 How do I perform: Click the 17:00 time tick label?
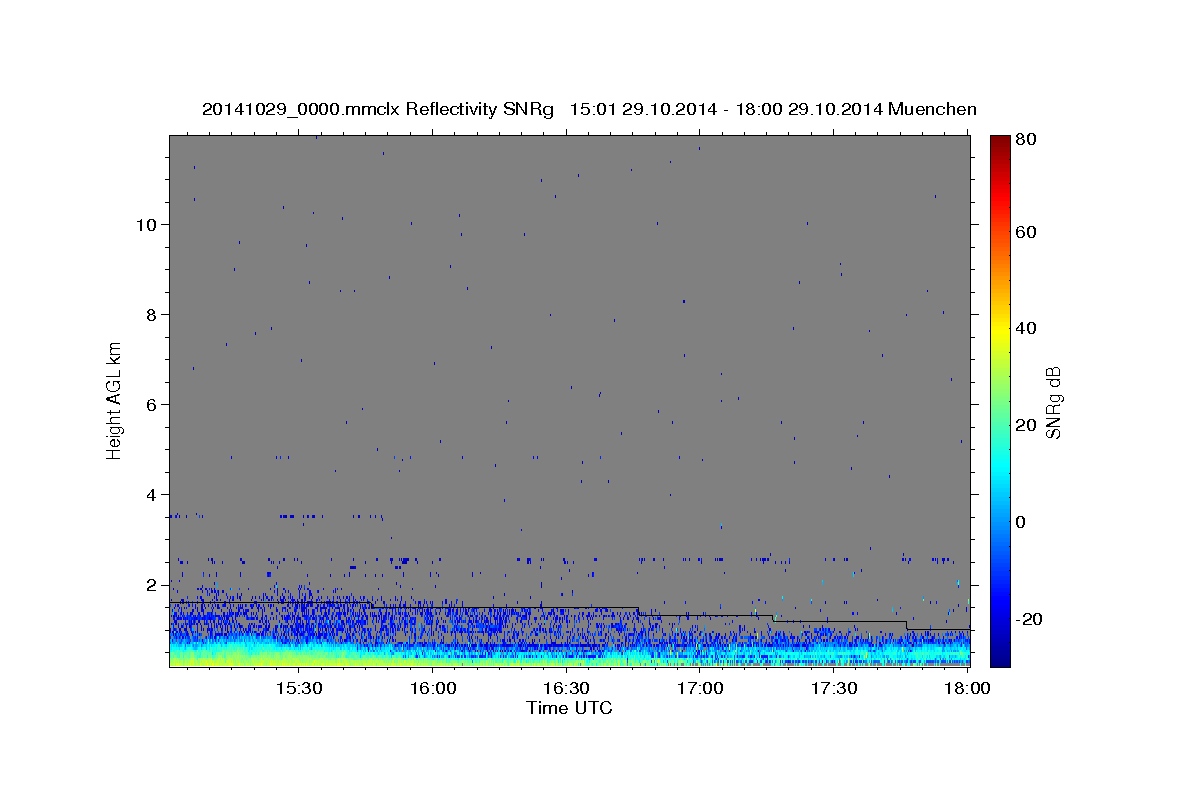(x=700, y=689)
